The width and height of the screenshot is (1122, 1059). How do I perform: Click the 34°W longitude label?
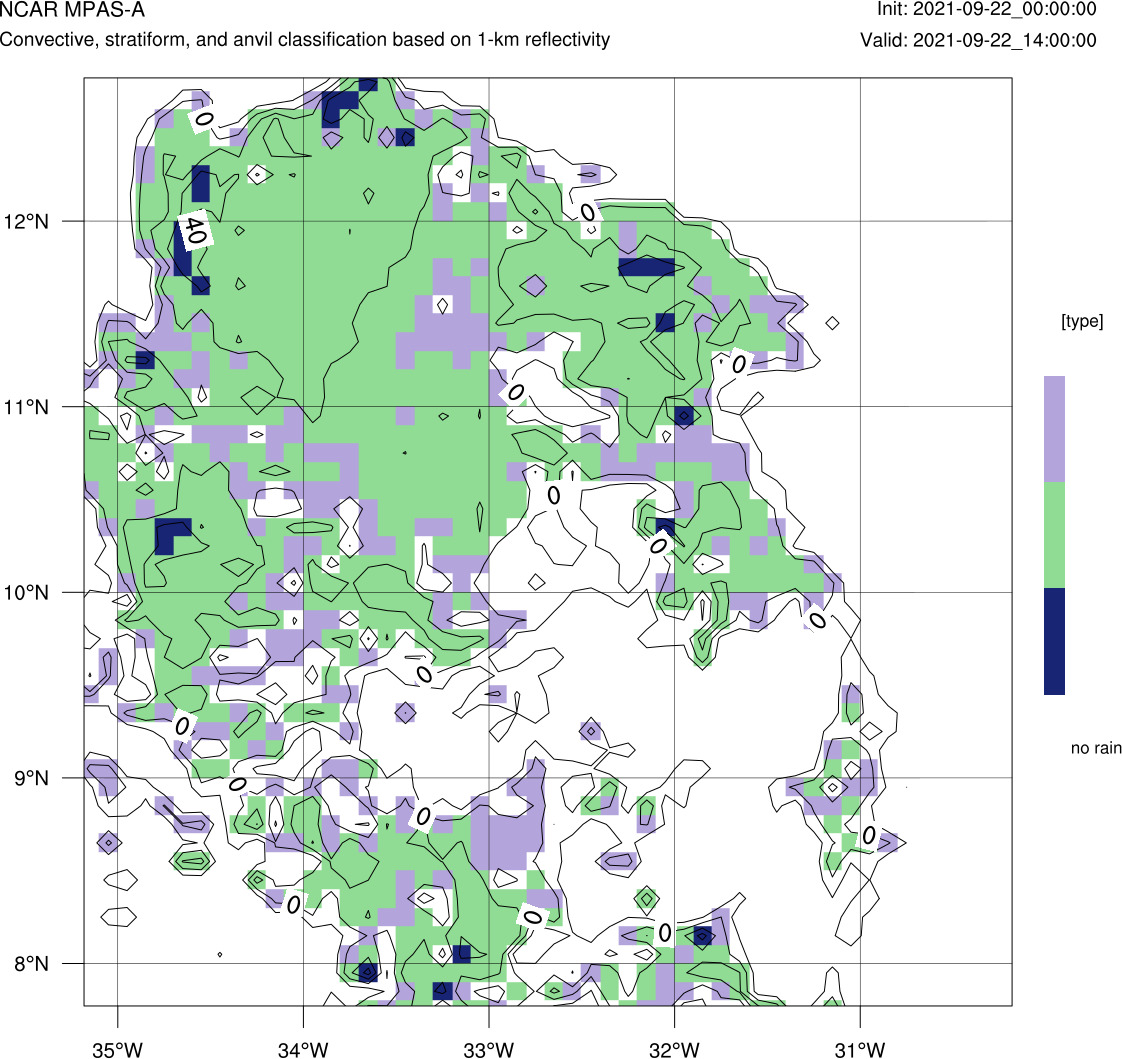[x=303, y=1050]
